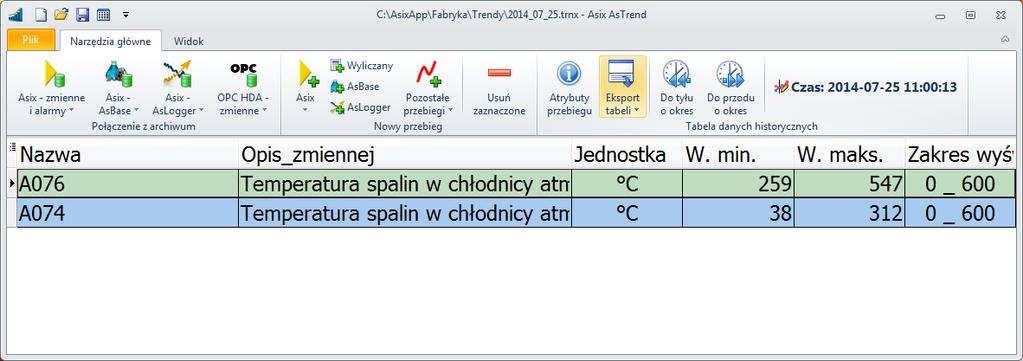
Task: Open the quick access toolbar customization arrow
Action: pyautogui.click(x=126, y=14)
